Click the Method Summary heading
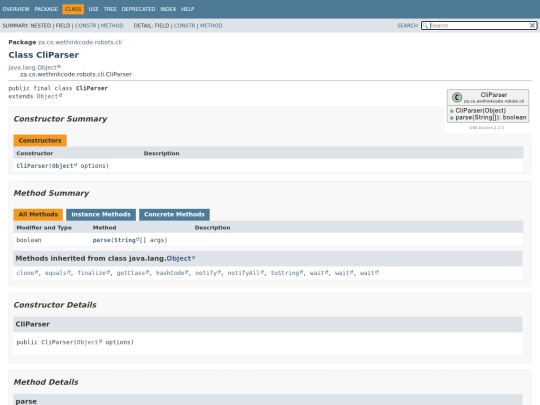This screenshot has width=540, height=405. 51,193
